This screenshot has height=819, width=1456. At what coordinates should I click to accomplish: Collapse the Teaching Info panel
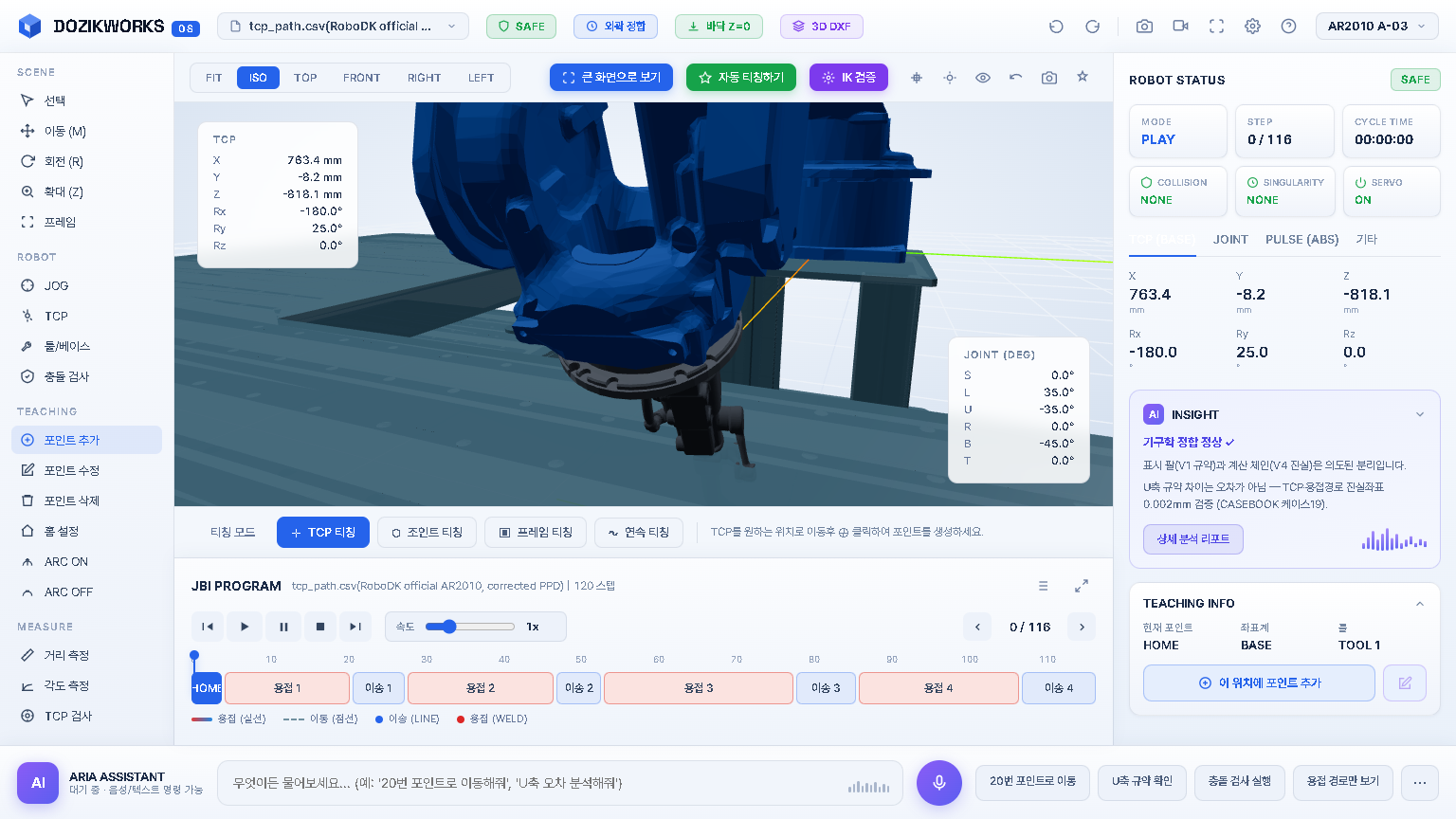pos(1420,604)
